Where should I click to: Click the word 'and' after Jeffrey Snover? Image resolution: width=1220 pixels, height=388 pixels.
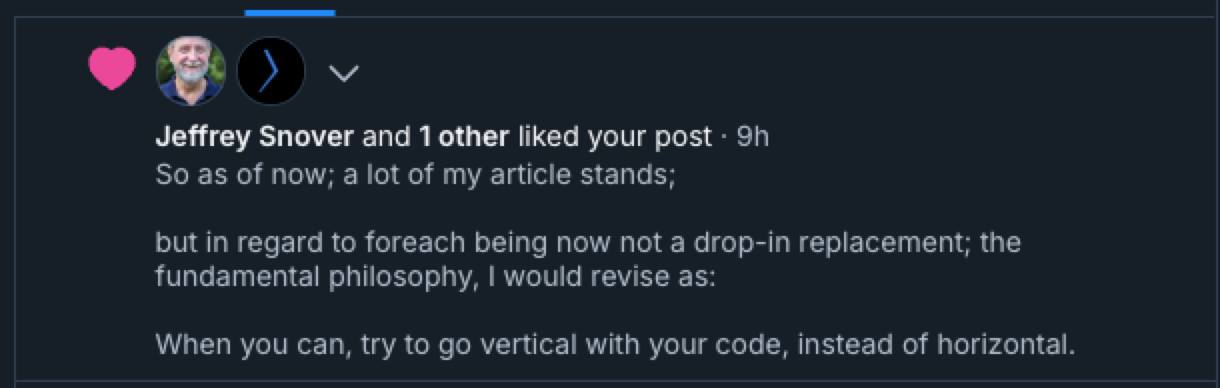tap(386, 136)
